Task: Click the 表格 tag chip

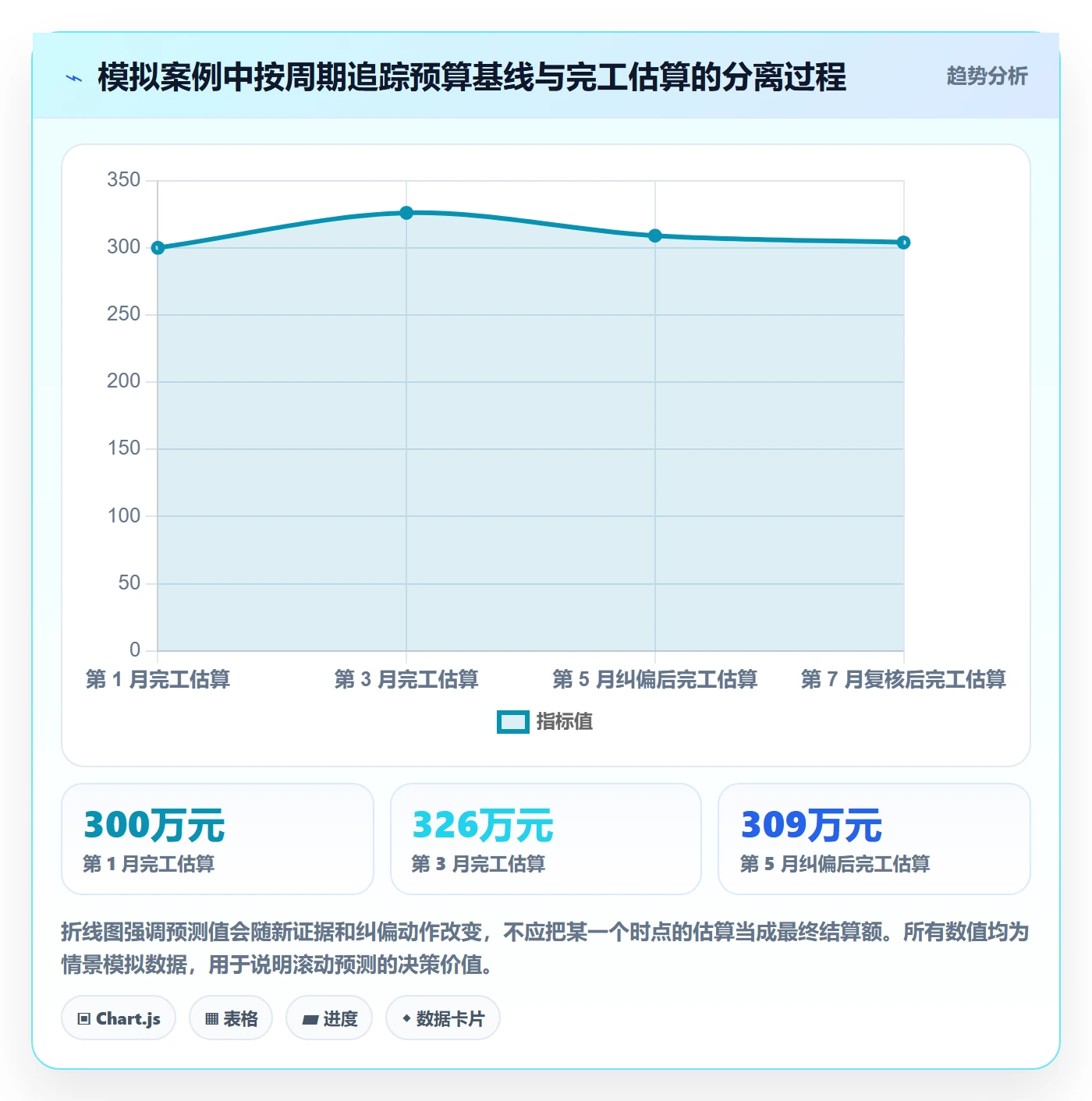Action: (231, 1018)
